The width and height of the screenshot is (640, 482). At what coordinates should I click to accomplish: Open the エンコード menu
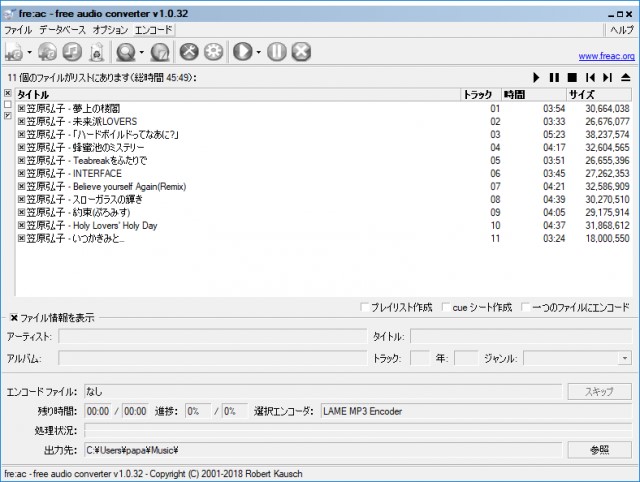click(154, 30)
